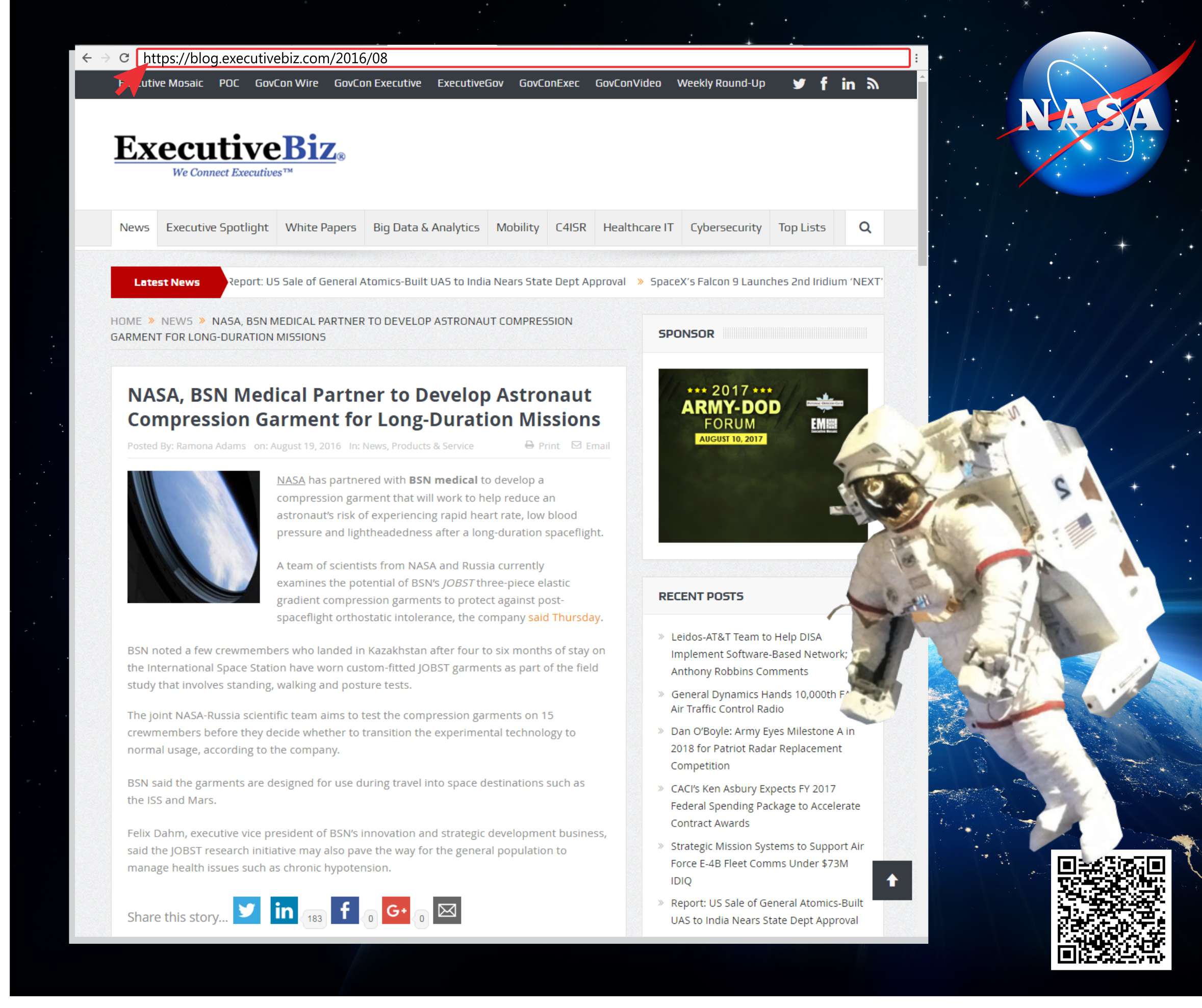The image size is (1202, 1008).
Task: Click the browser back arrow
Action: pyautogui.click(x=86, y=58)
